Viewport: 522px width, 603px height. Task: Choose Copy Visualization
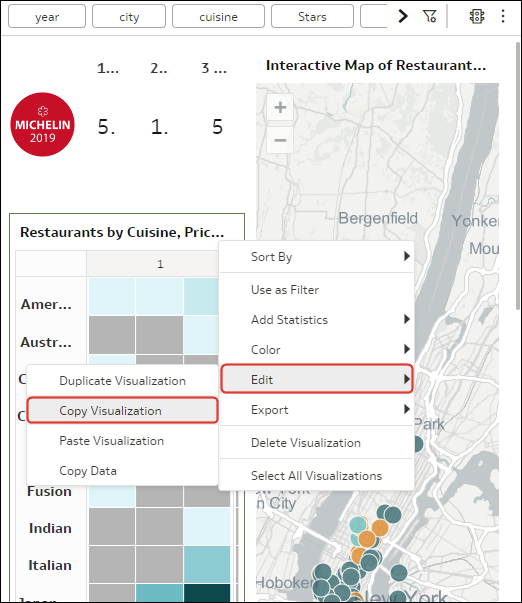pos(123,410)
